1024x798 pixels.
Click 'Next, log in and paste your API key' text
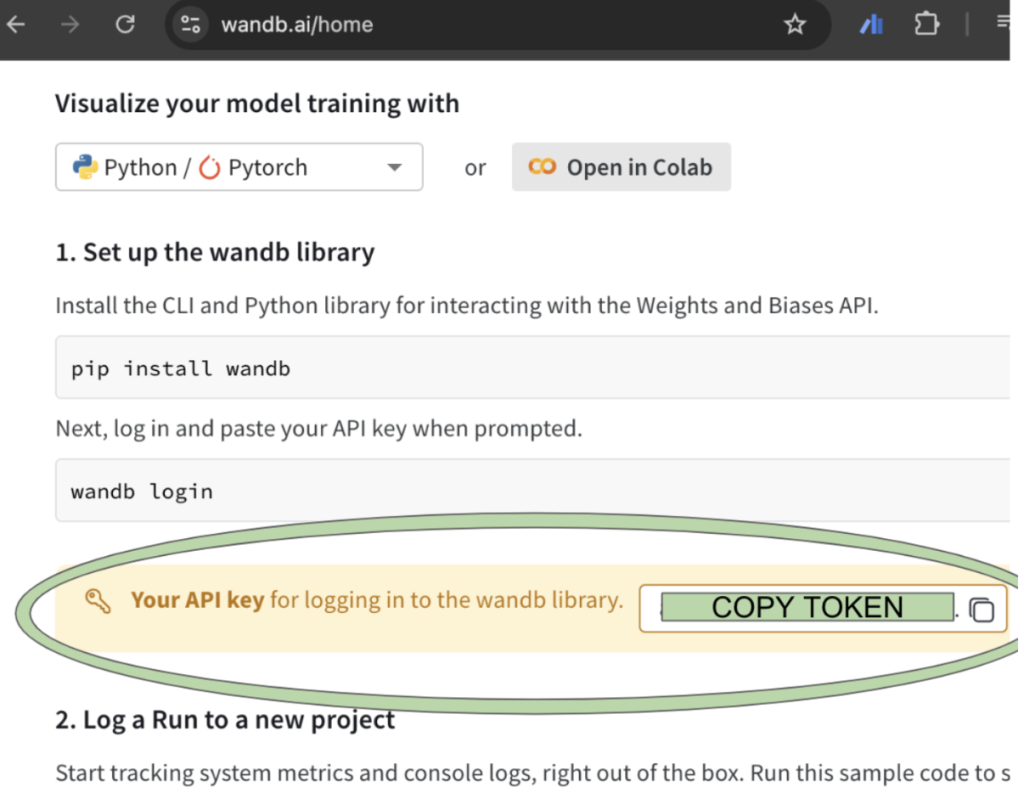point(319,429)
